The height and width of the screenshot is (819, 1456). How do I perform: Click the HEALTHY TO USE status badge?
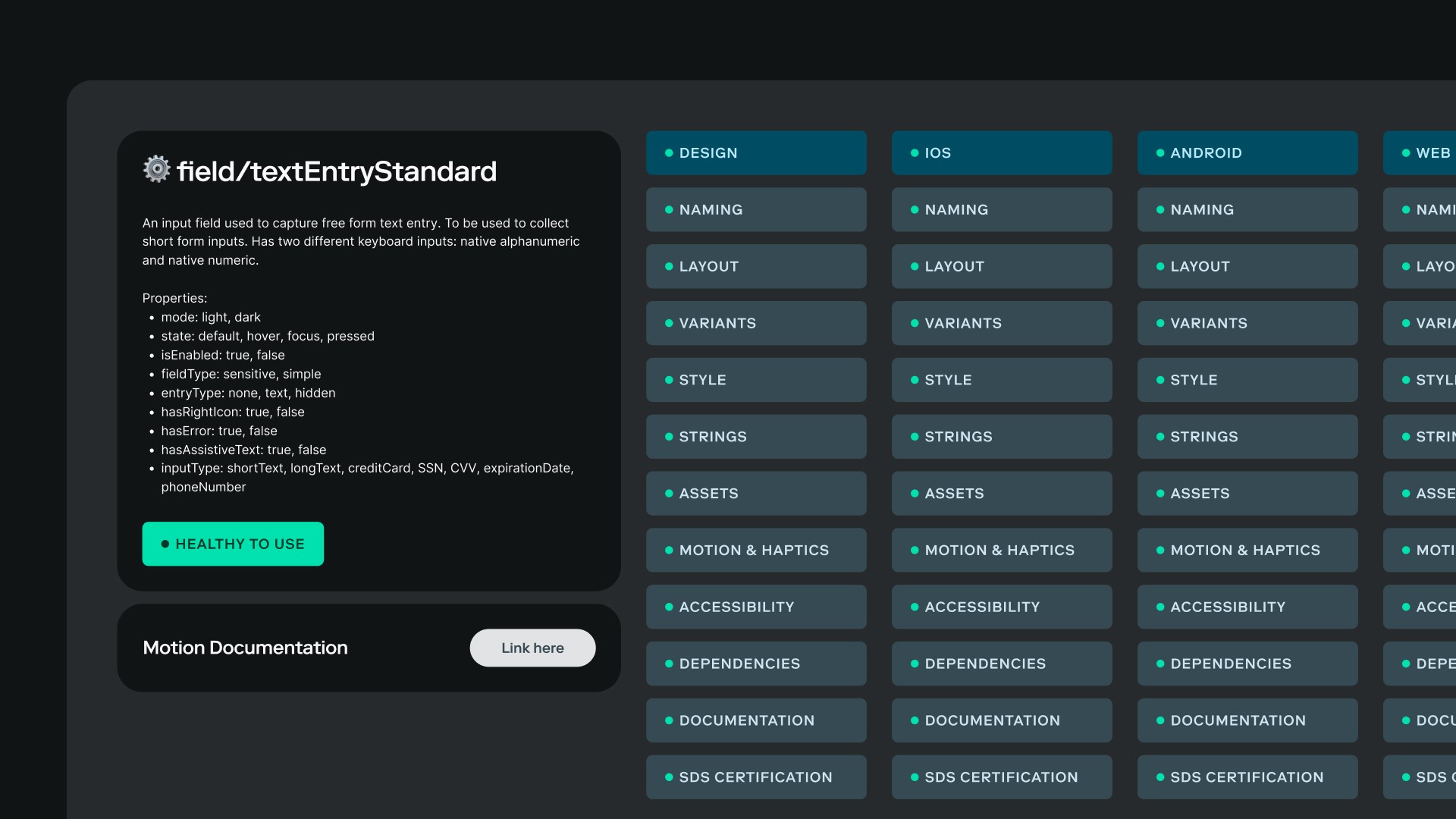233,544
